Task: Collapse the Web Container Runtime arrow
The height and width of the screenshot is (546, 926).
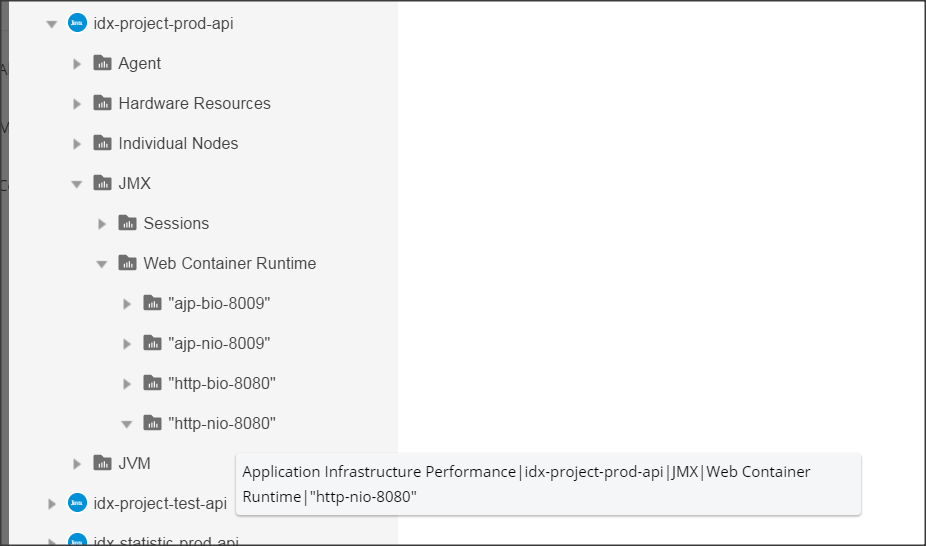Action: click(102, 264)
